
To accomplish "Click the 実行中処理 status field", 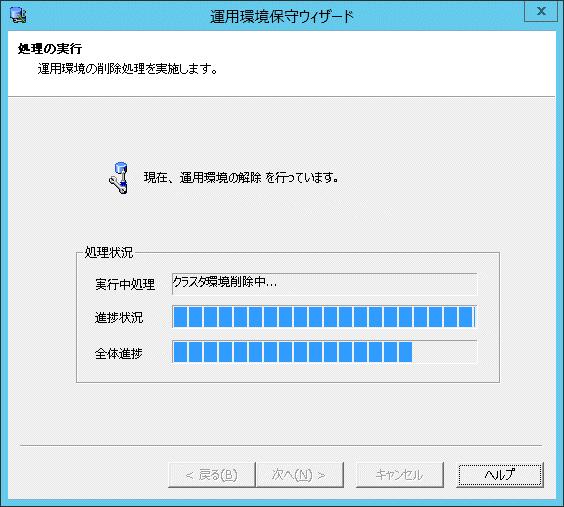I will 325,284.
